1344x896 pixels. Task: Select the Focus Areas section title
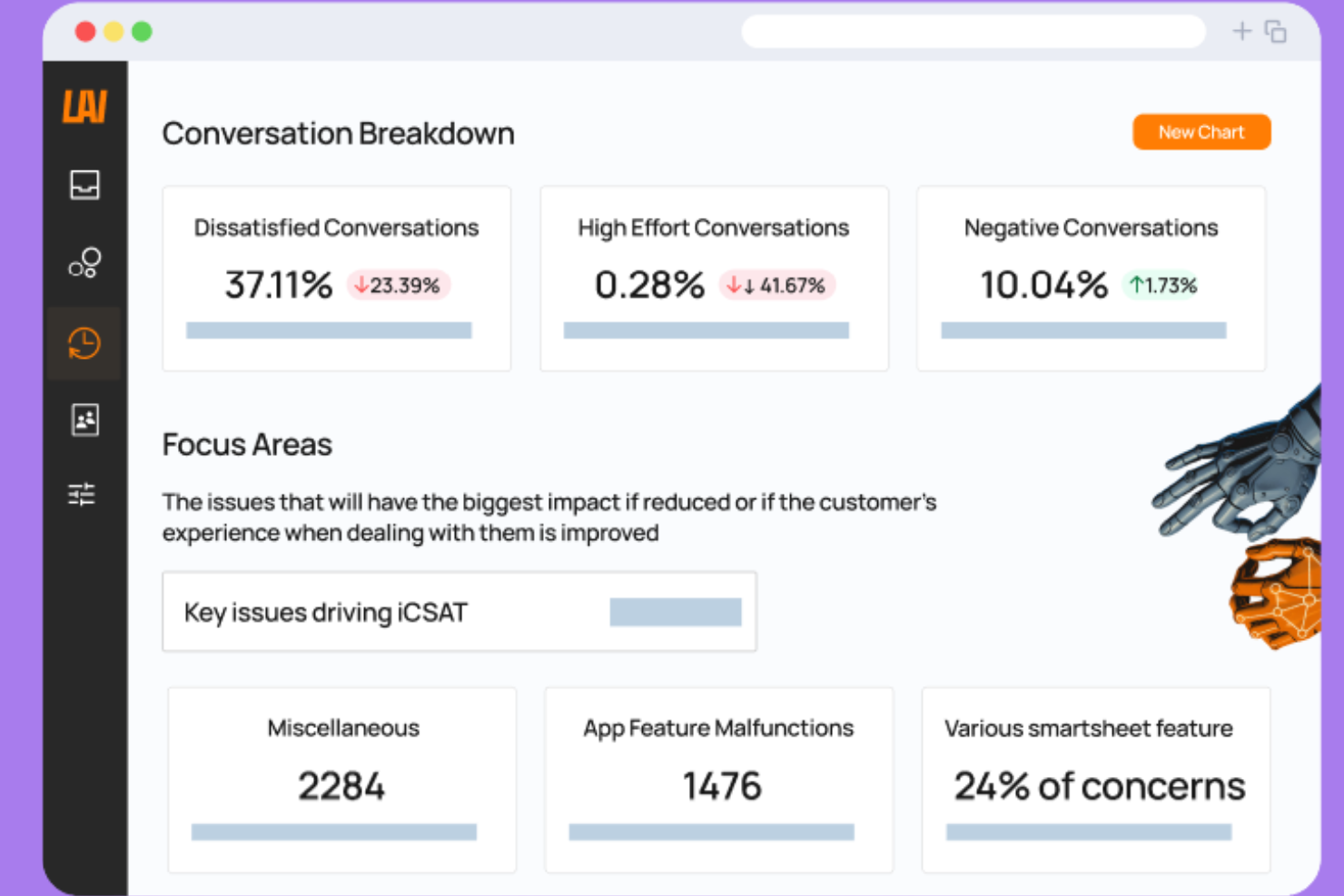click(246, 444)
